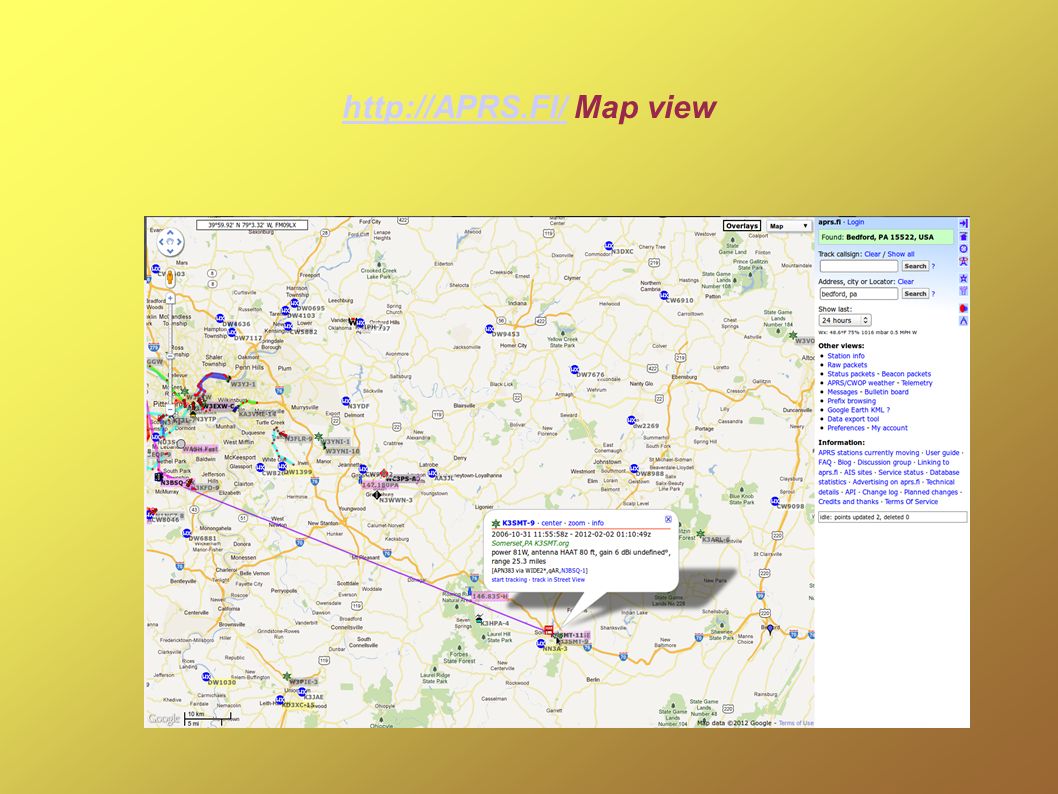Open the Preferences link
The image size is (1058, 794).
coord(846,428)
